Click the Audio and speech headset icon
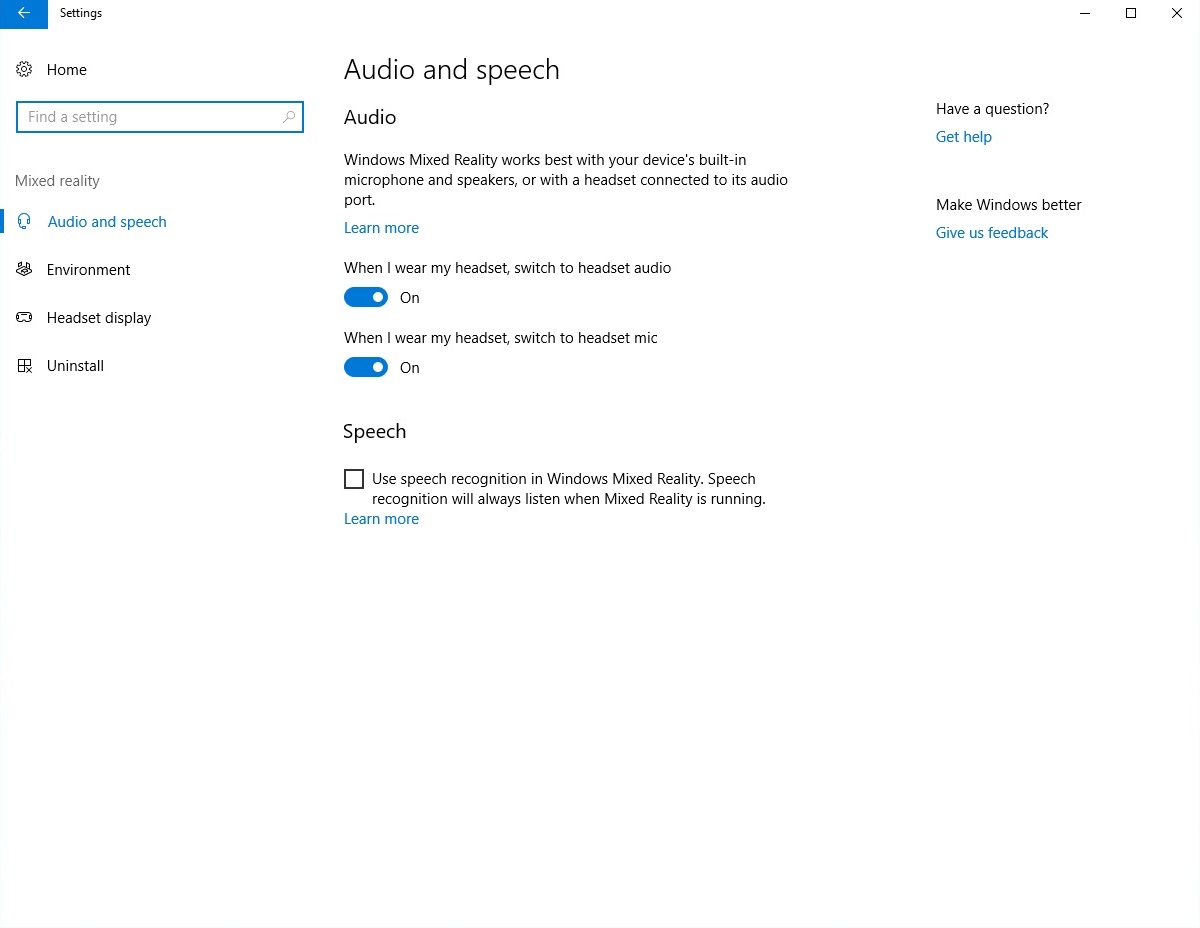 (x=25, y=222)
